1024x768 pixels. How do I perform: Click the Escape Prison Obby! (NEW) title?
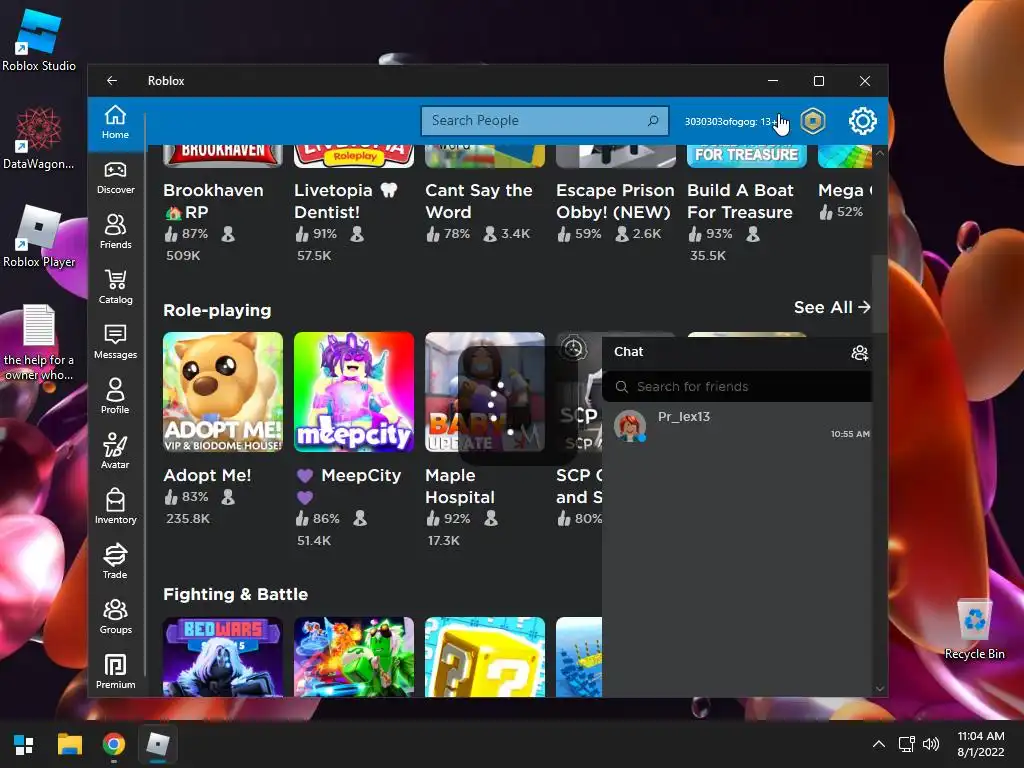point(615,201)
